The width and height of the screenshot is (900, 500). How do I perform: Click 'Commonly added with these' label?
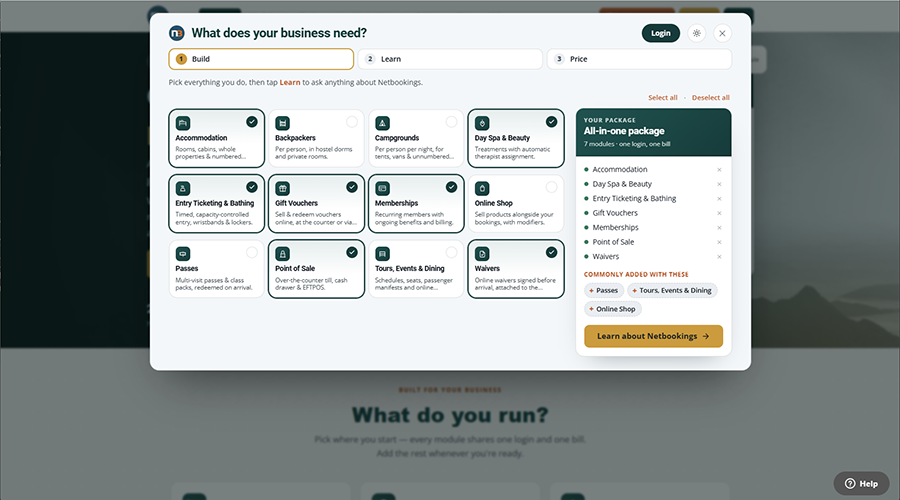(x=636, y=274)
